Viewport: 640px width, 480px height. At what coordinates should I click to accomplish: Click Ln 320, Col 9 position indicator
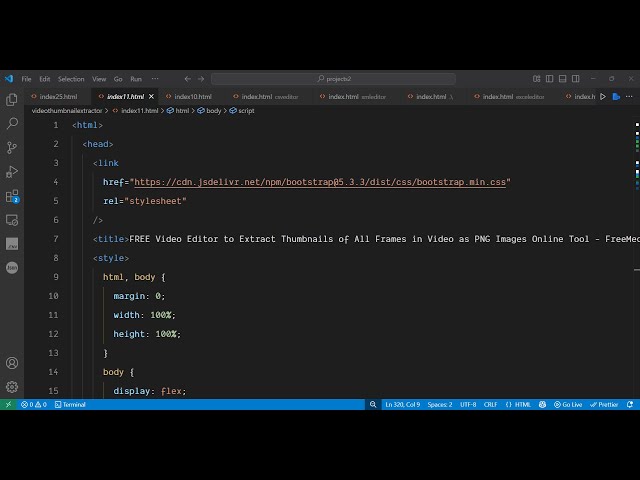[x=402, y=404]
